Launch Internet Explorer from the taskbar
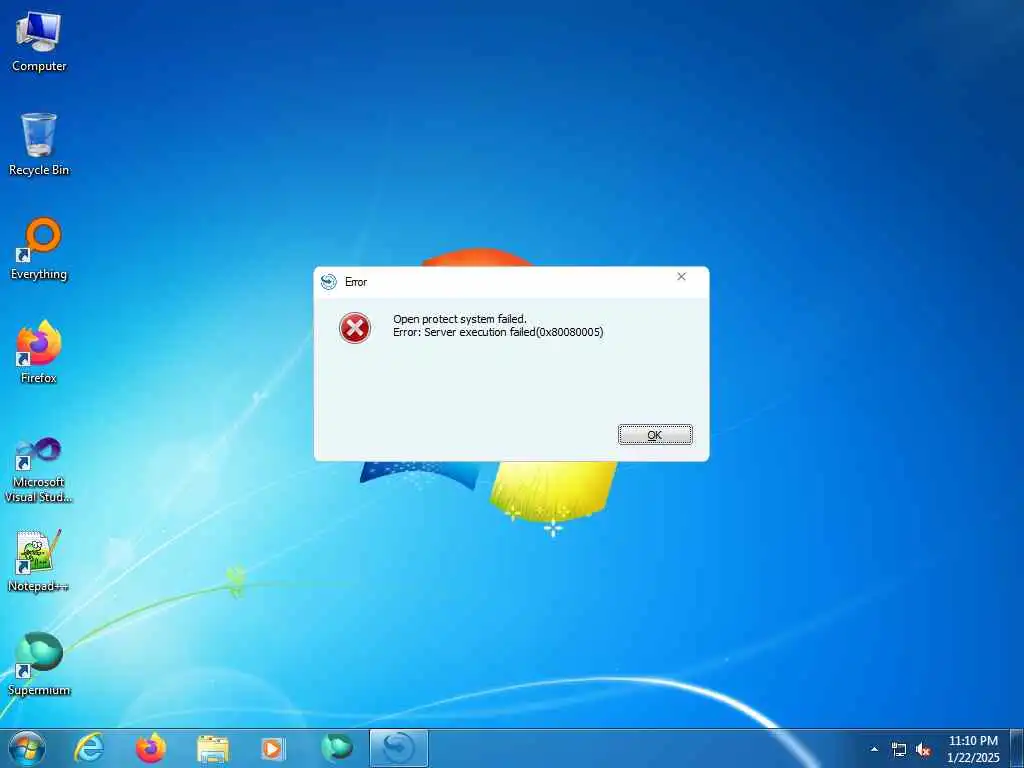1024x768 pixels. [89, 748]
